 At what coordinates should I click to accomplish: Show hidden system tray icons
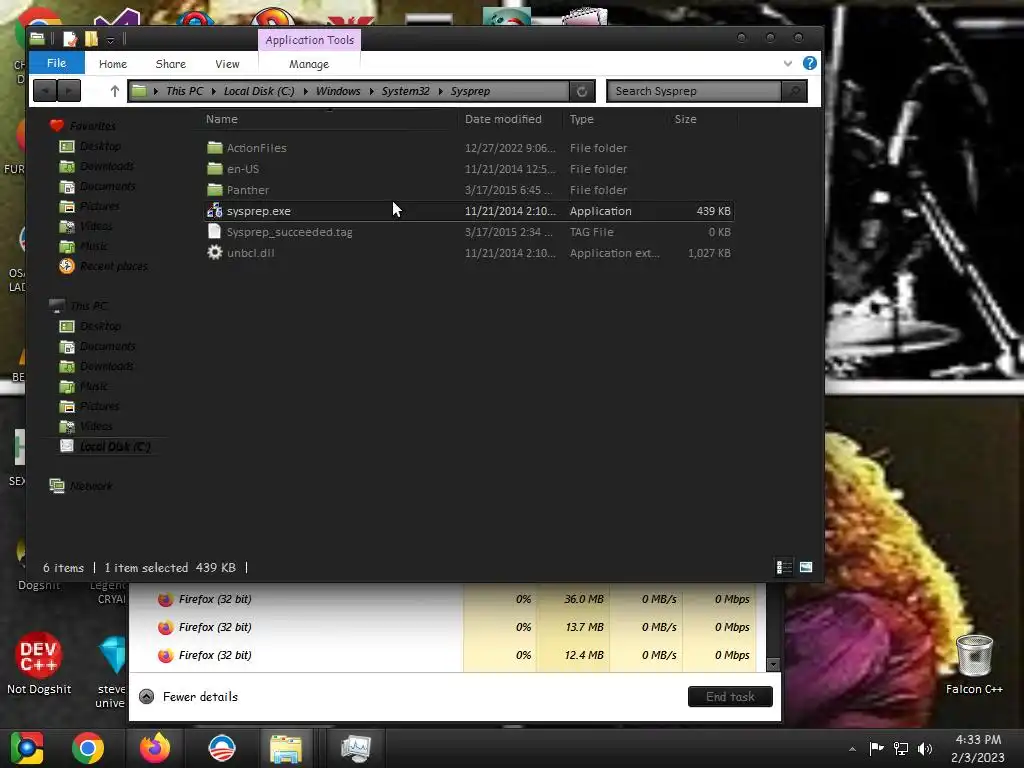click(852, 749)
